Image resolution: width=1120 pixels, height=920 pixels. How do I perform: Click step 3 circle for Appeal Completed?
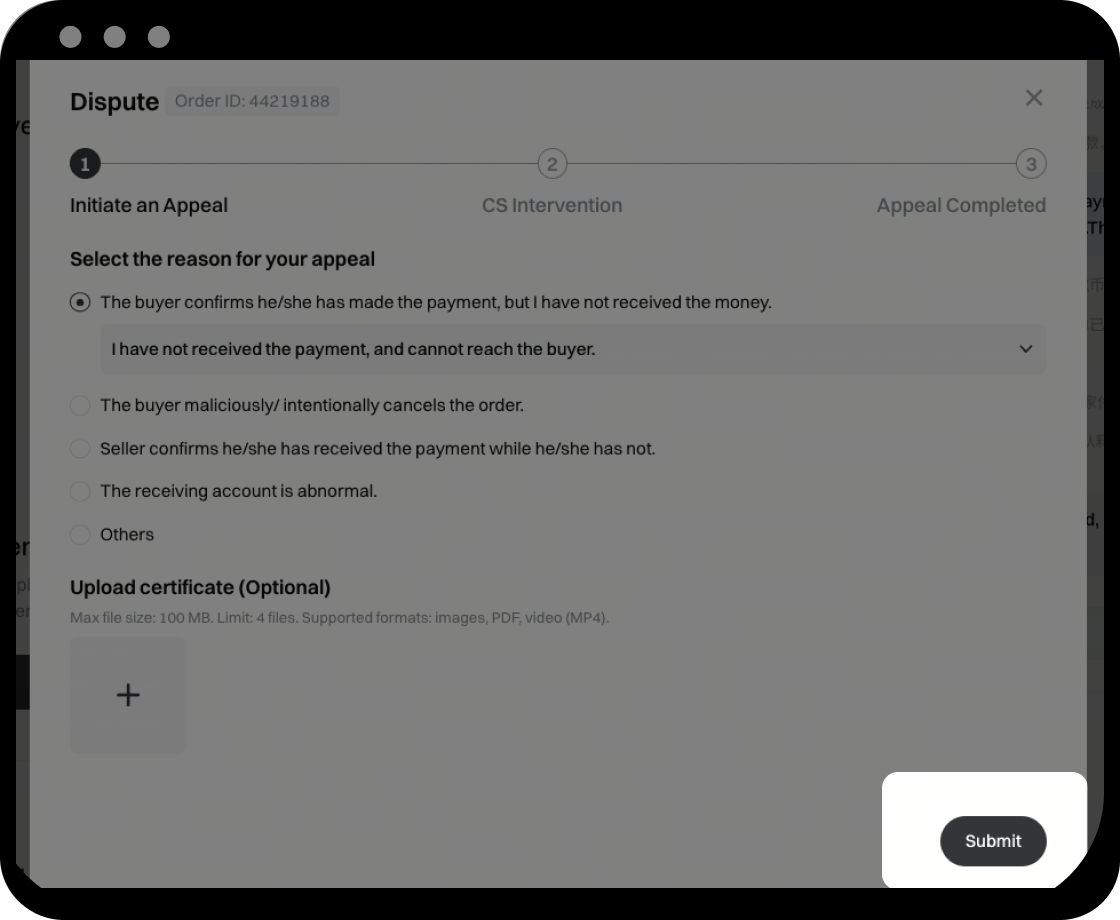click(1031, 164)
